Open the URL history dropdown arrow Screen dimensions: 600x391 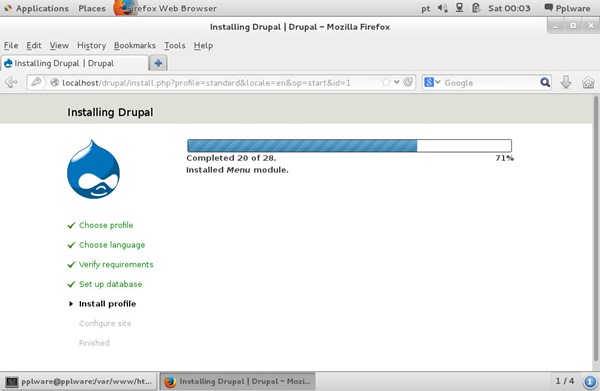pos(397,82)
